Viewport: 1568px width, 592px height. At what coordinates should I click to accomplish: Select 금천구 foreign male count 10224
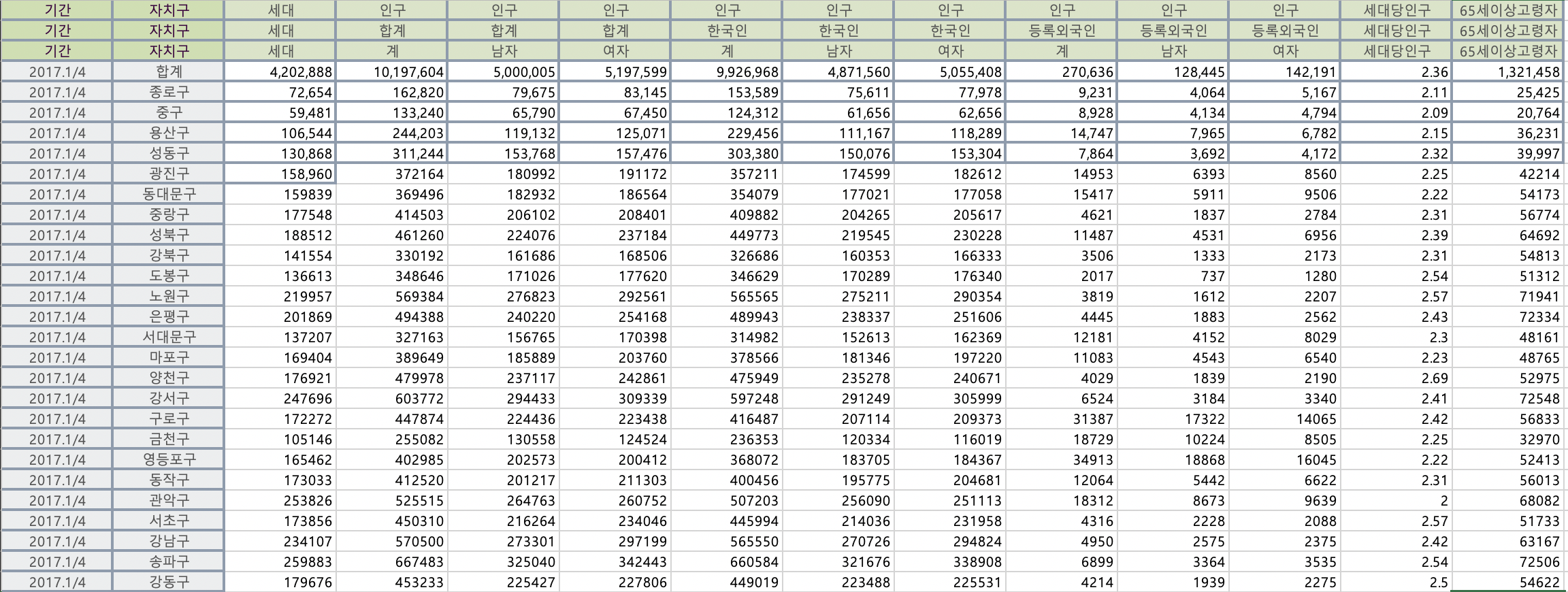point(1173,439)
